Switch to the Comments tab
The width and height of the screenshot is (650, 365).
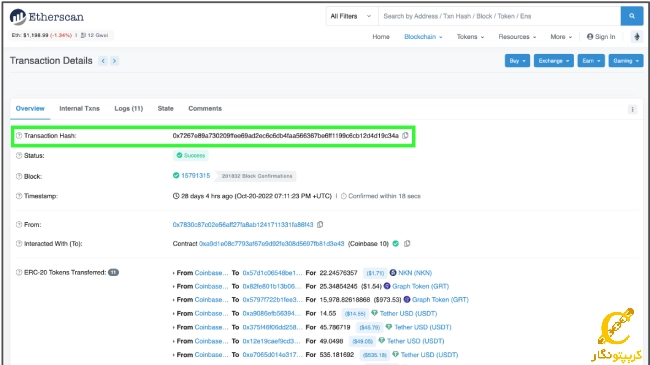click(205, 108)
